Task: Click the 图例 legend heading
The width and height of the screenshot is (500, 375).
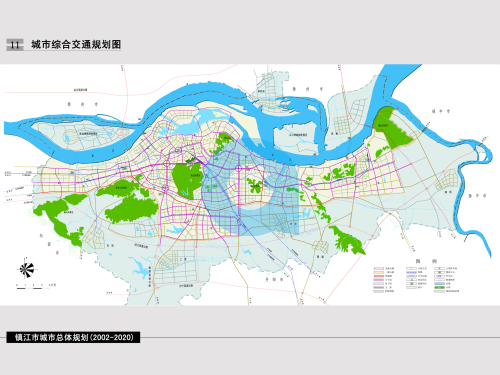Action: (426, 261)
